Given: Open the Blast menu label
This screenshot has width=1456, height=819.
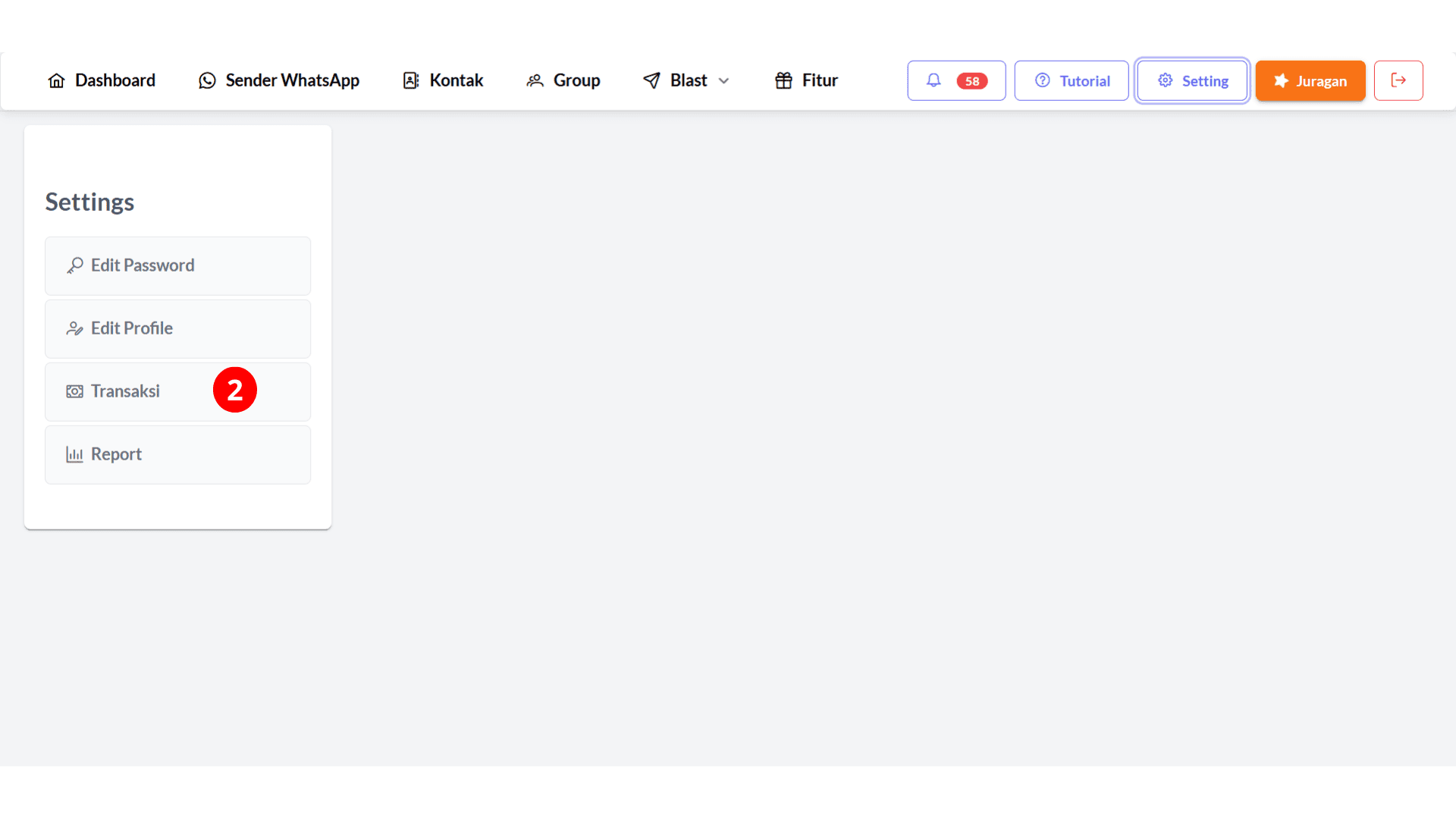Looking at the screenshot, I should 689,80.
